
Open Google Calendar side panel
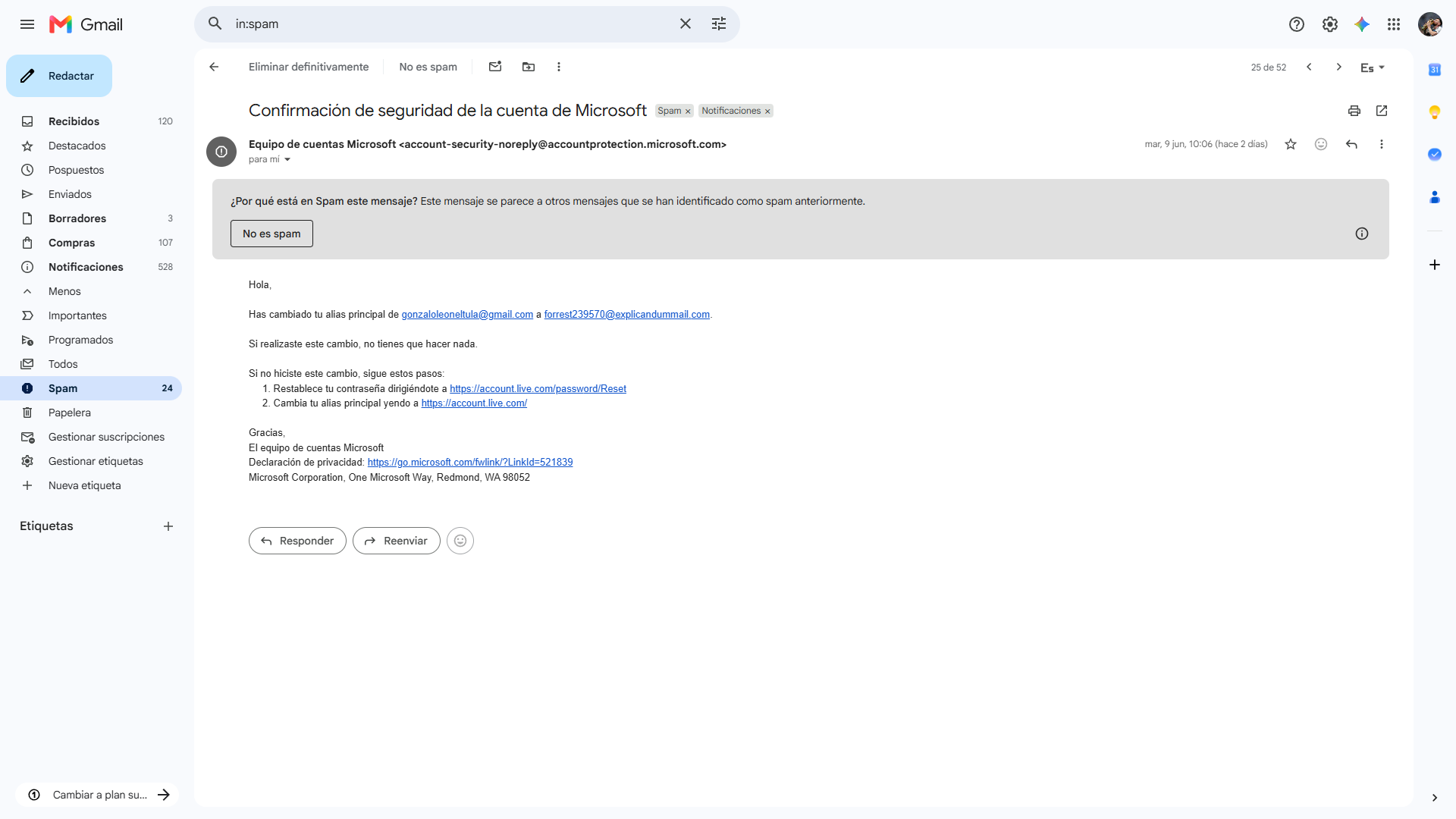(x=1435, y=70)
